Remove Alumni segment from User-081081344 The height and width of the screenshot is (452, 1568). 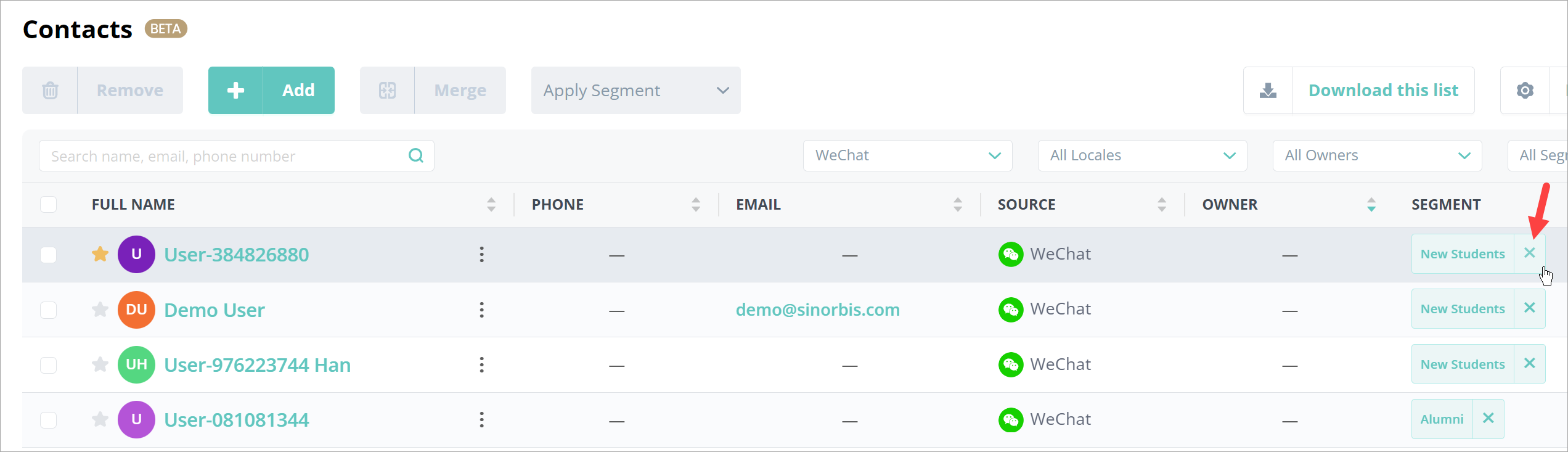click(1488, 419)
